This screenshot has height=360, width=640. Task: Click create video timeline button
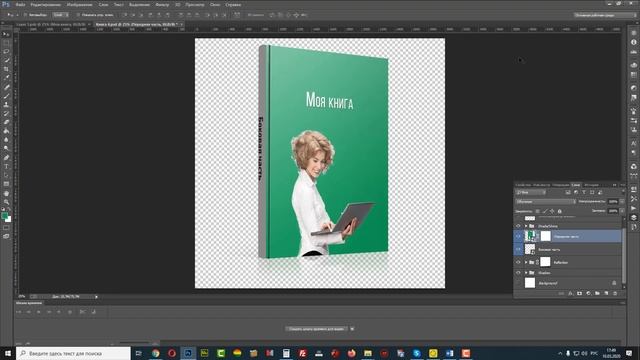316,329
